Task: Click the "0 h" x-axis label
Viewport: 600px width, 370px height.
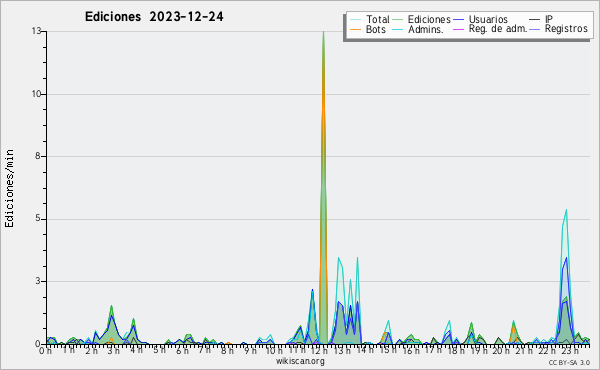Action: 46,351
